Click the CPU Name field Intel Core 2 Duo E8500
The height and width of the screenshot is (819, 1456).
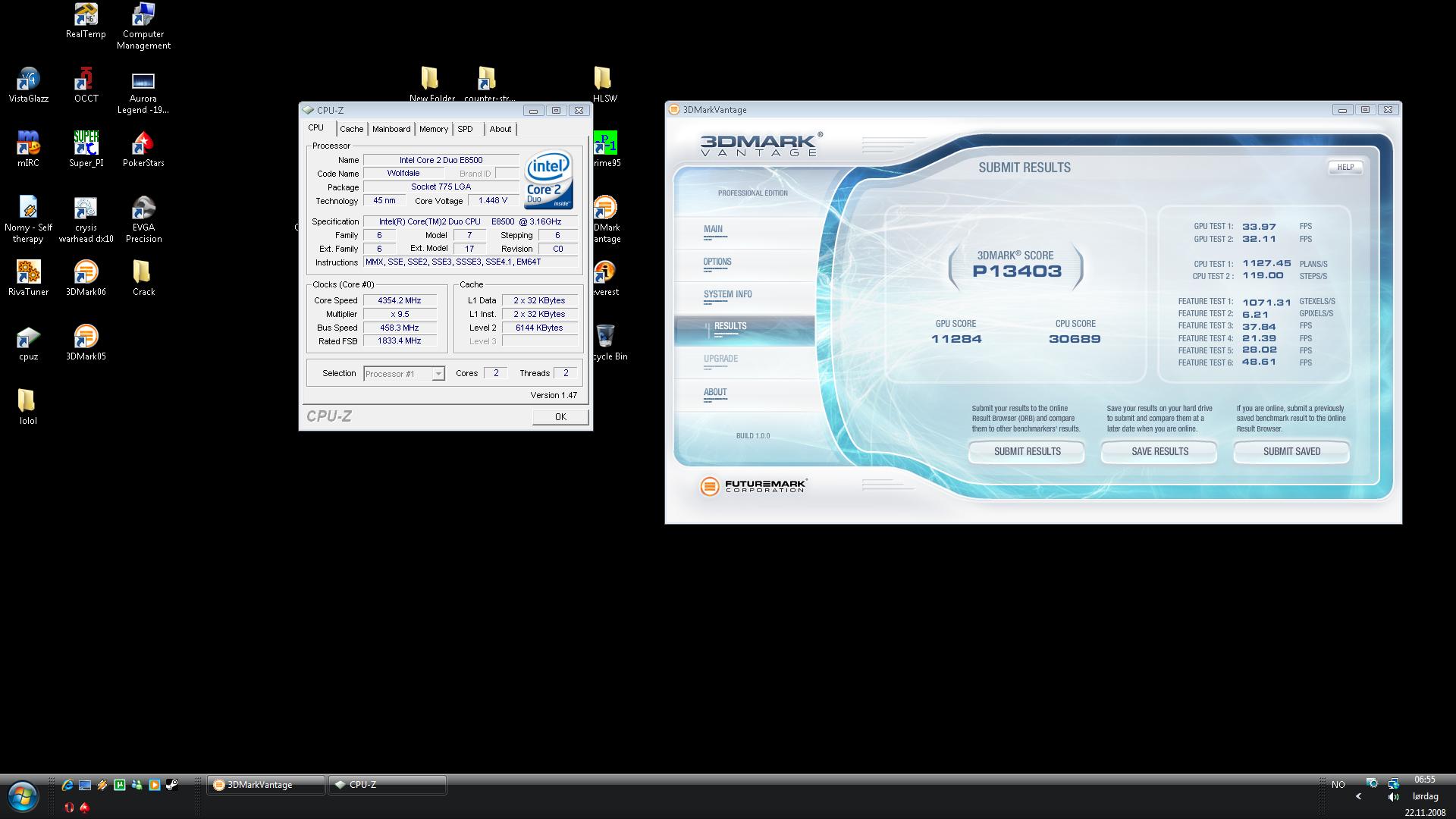[441, 160]
